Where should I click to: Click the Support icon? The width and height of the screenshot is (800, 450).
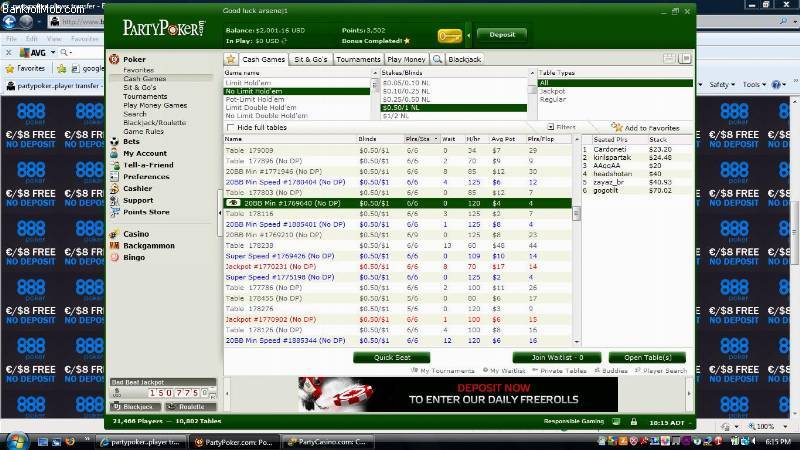114,201
